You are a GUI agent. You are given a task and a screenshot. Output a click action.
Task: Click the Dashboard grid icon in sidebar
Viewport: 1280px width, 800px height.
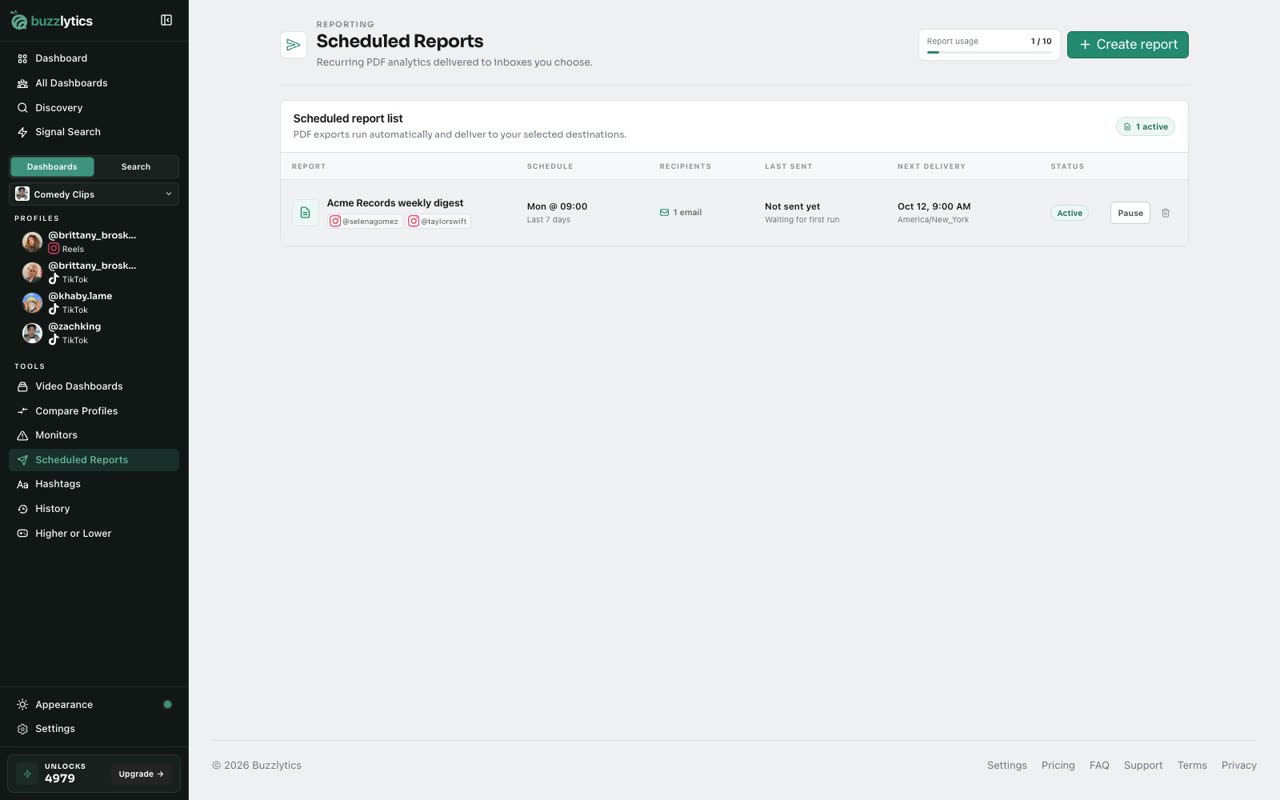point(22,59)
